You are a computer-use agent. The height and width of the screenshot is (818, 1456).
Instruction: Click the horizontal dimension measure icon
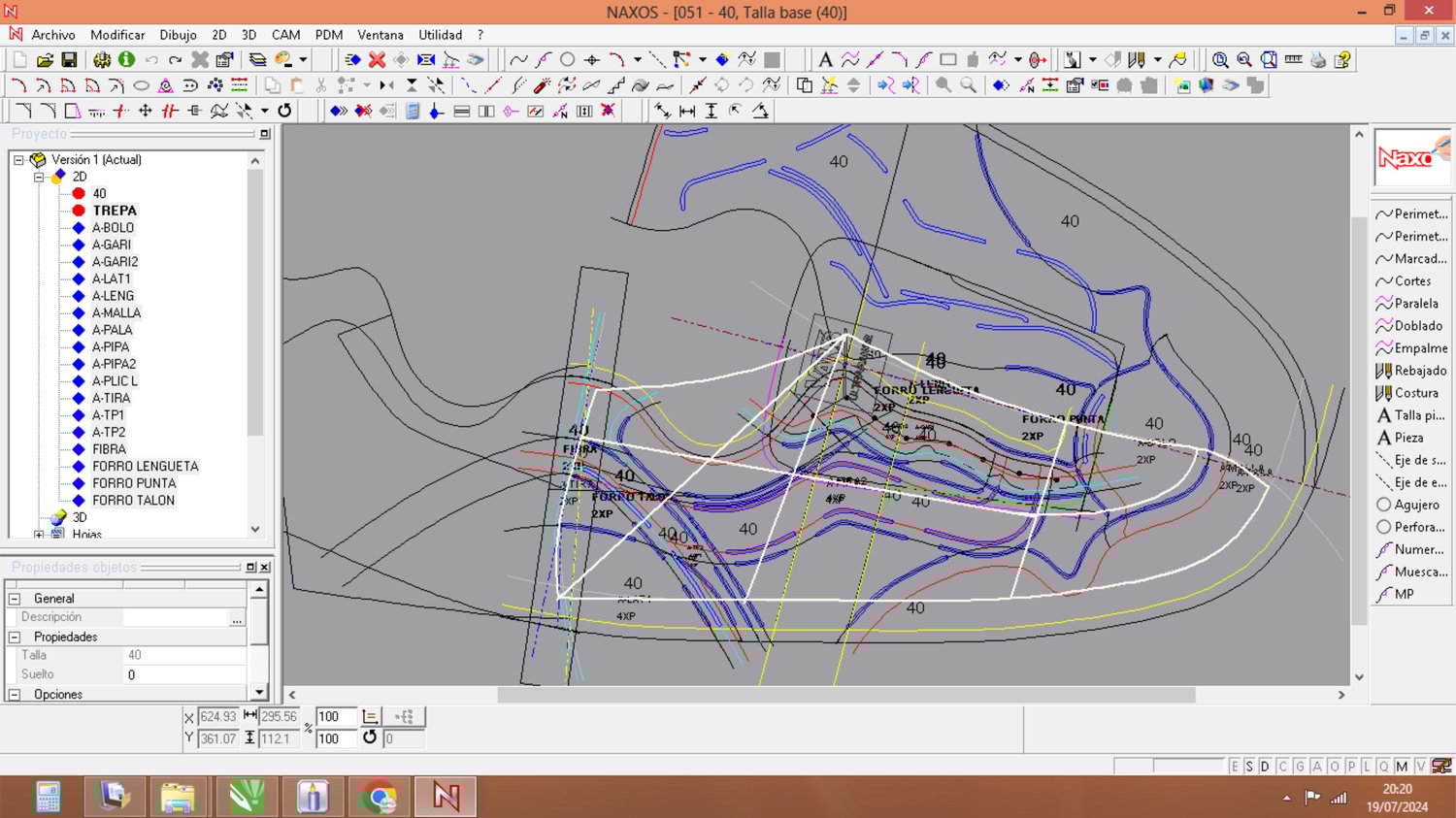pos(687,111)
